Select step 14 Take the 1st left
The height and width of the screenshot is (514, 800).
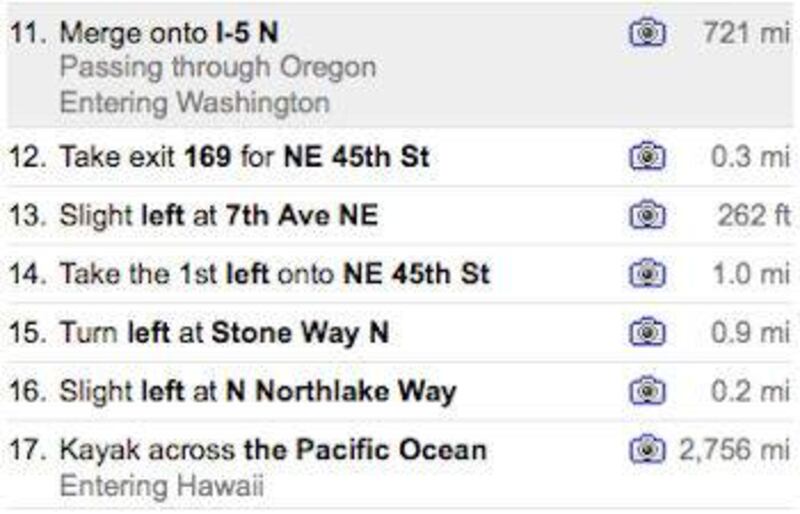274,272
